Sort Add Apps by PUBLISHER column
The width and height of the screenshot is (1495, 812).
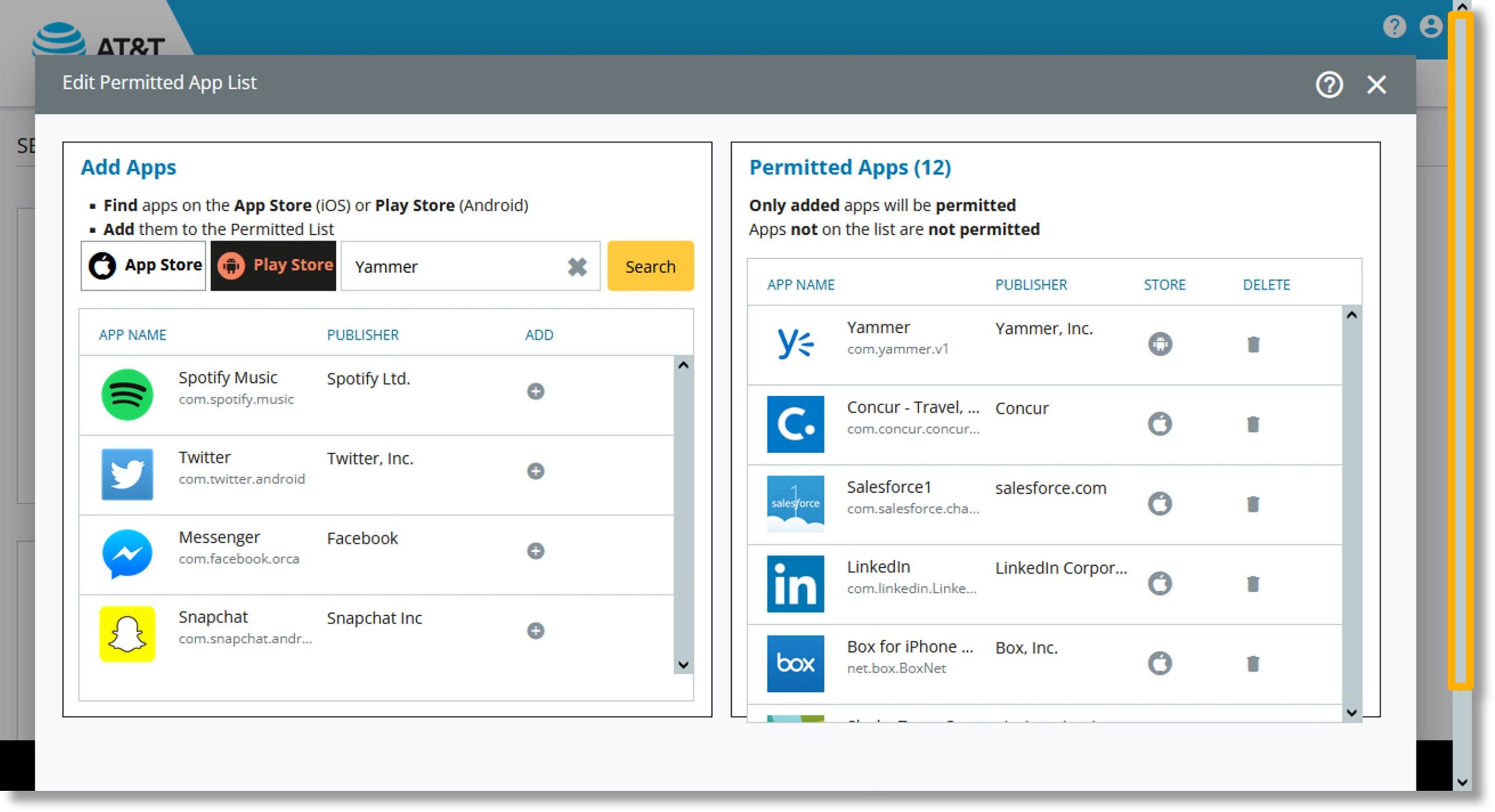[x=363, y=335]
